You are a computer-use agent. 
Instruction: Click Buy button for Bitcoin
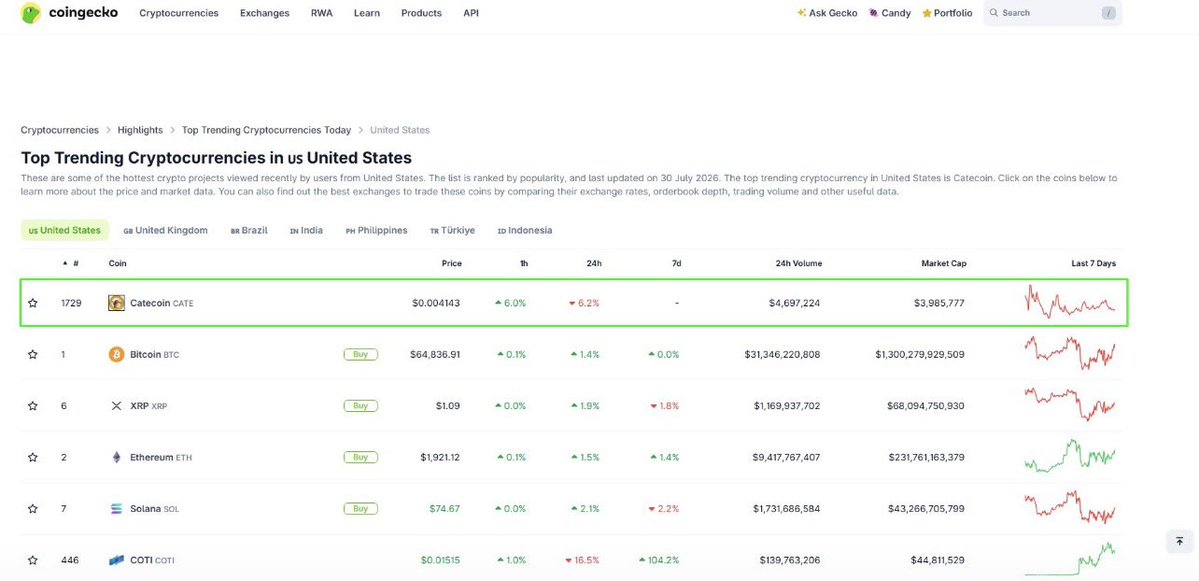pos(360,355)
